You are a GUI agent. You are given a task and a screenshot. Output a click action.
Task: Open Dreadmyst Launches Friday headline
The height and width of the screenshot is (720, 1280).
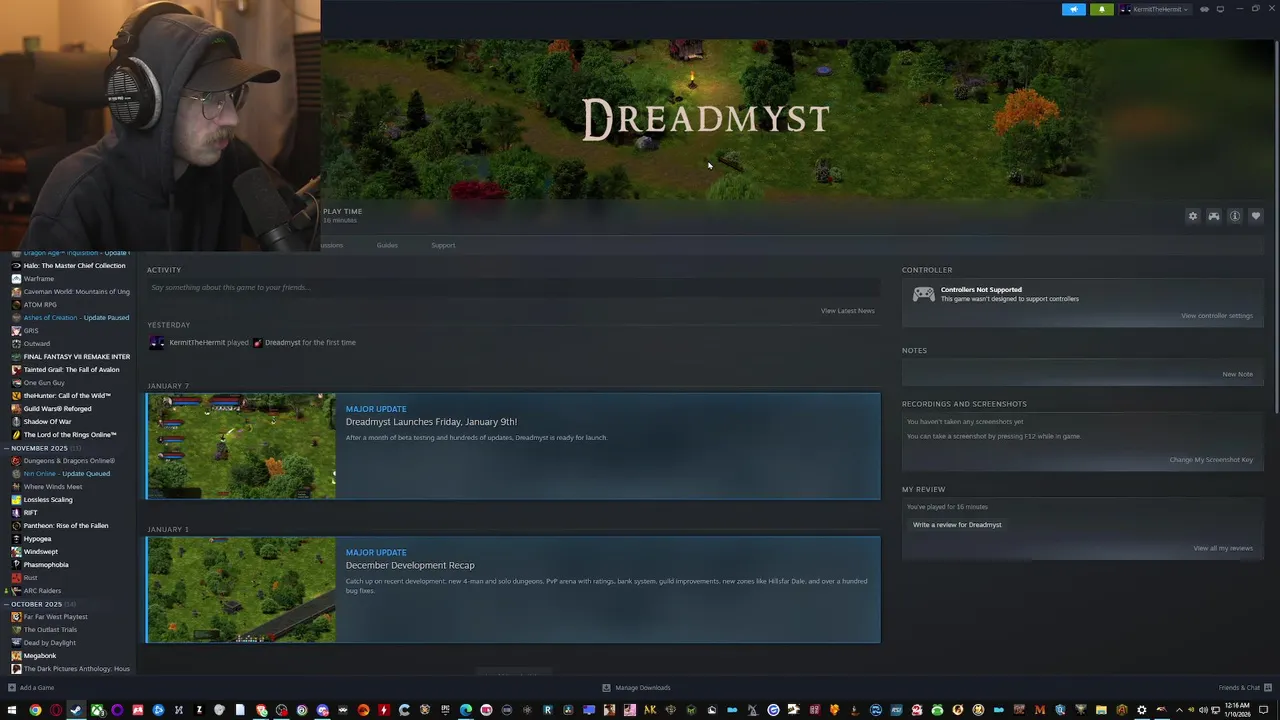[x=431, y=422]
